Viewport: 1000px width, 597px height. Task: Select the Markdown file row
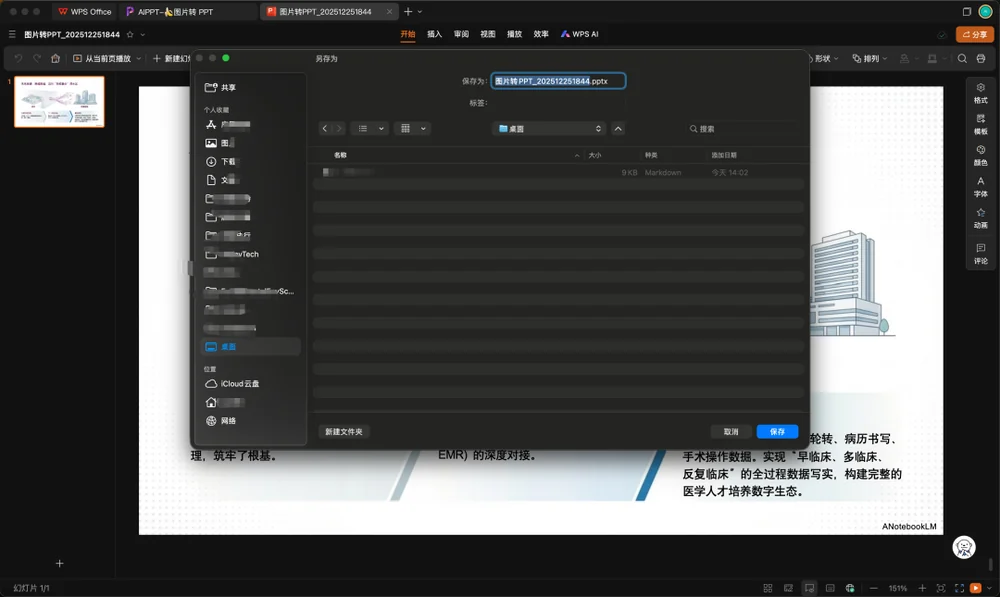pyautogui.click(x=558, y=172)
